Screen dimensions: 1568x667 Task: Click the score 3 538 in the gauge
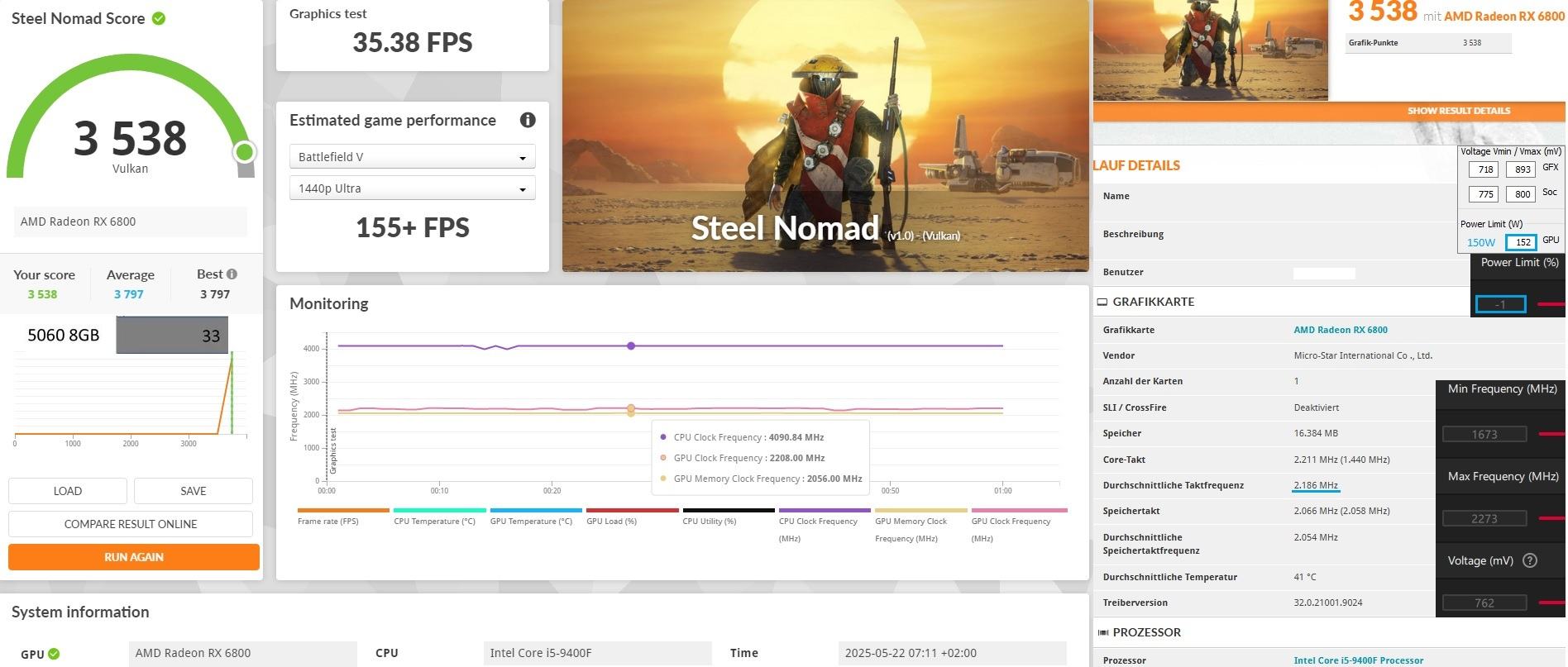130,138
